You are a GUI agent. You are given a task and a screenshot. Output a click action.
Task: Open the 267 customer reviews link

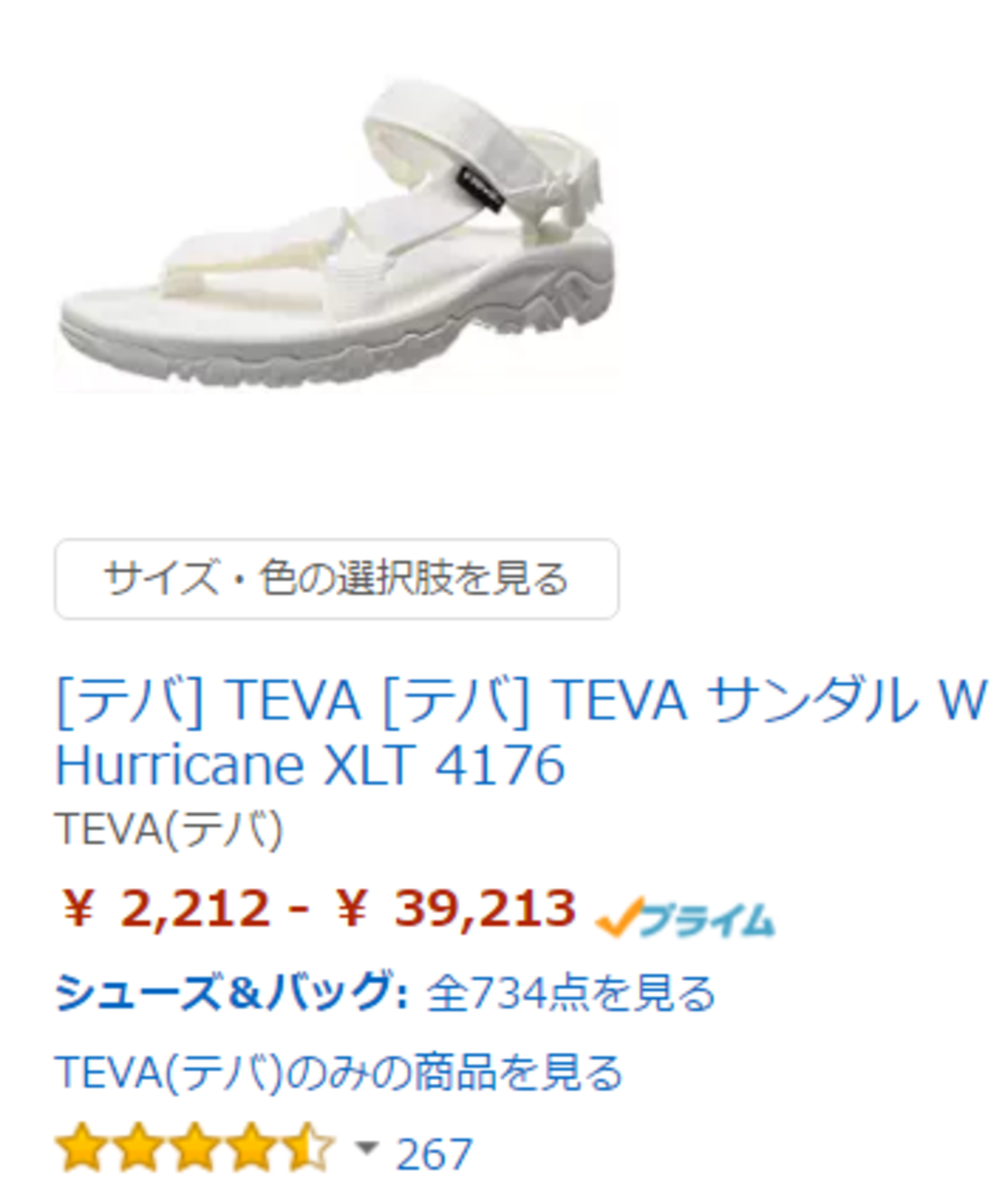coord(433,1154)
